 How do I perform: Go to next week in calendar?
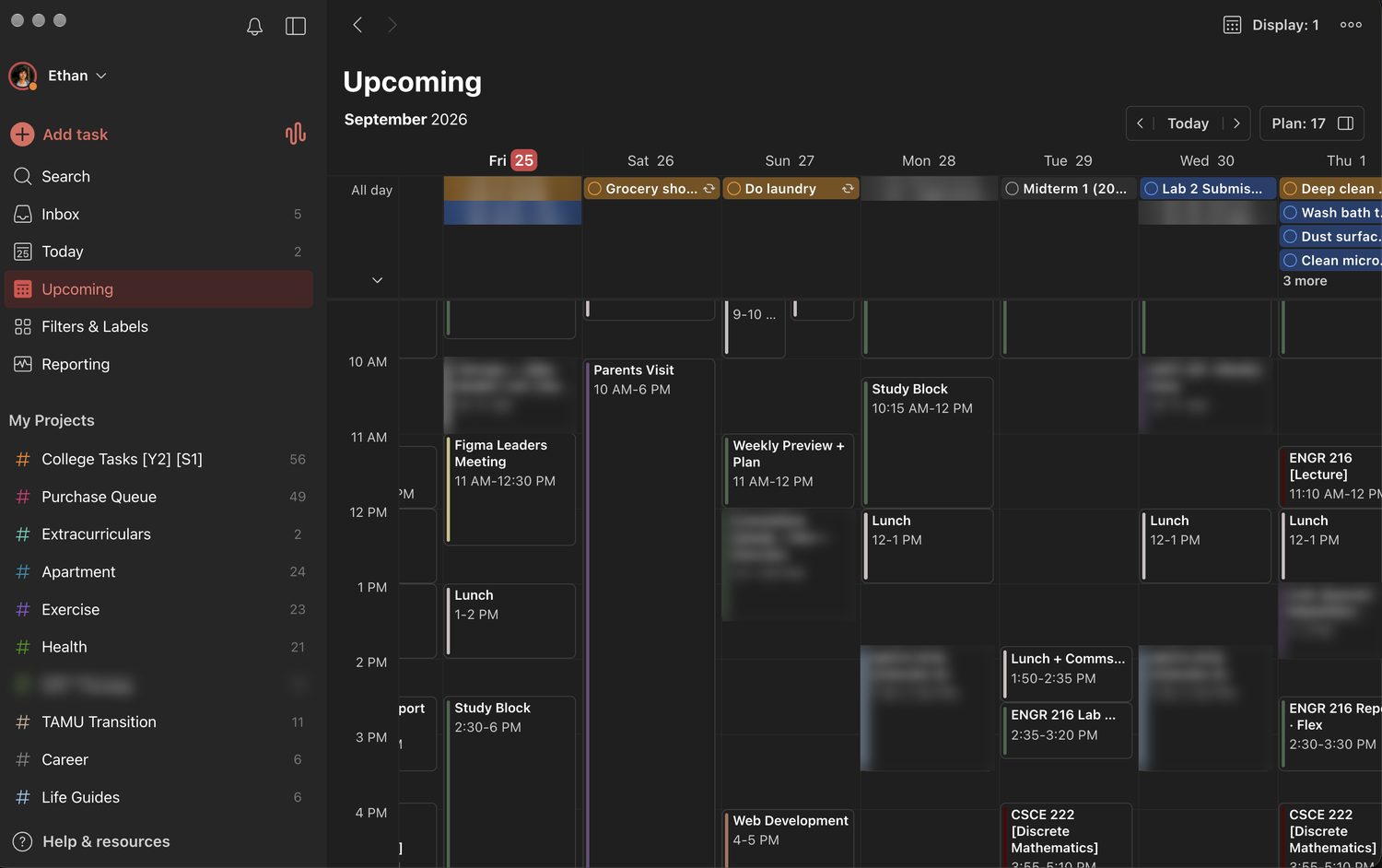1236,123
